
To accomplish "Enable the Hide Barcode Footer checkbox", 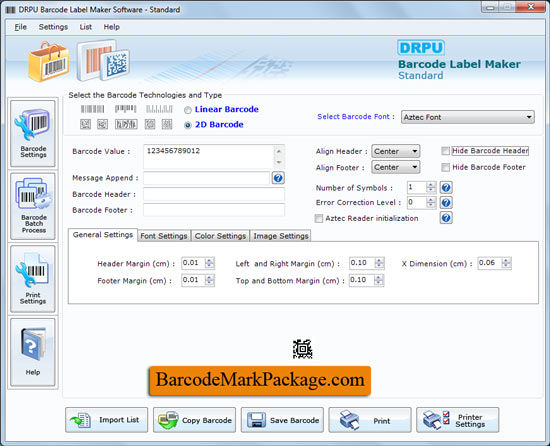I will tap(445, 167).
